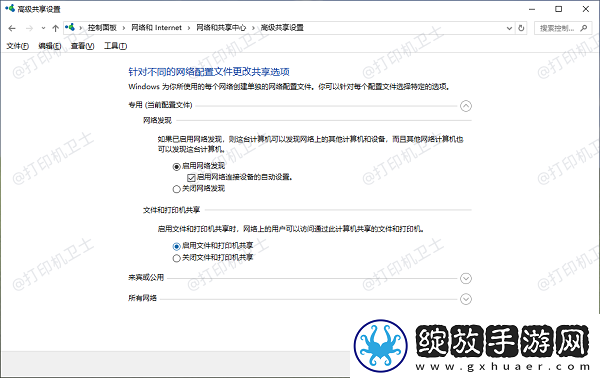Image resolution: width=600 pixels, height=378 pixels.
Task: Select 启用网络发现 radio button
Action: pos(176,166)
